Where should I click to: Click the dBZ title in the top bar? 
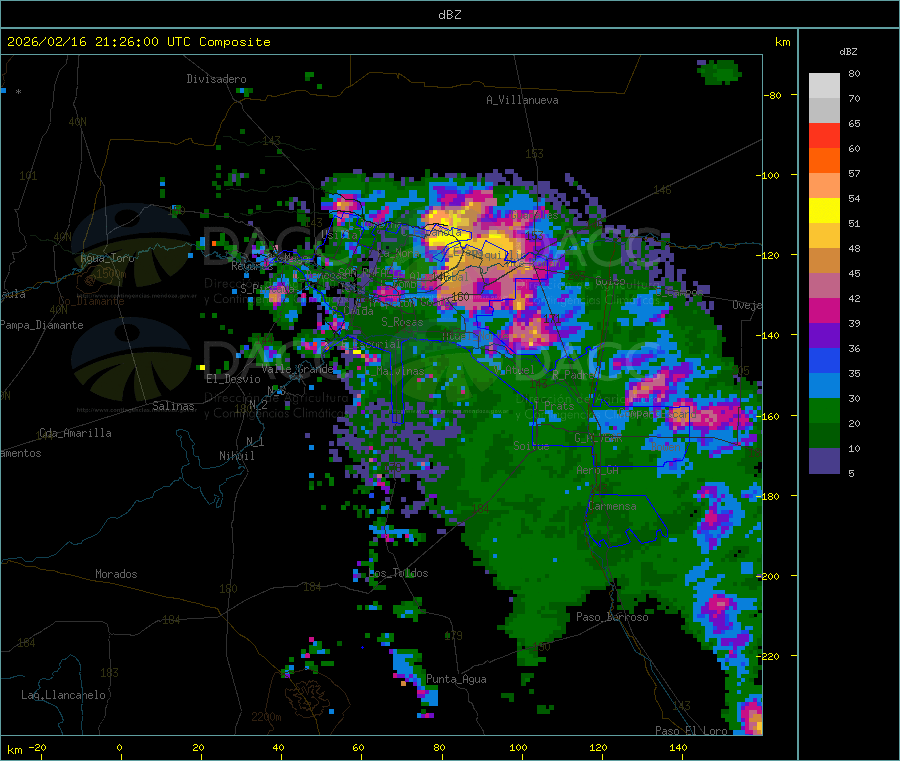(449, 15)
